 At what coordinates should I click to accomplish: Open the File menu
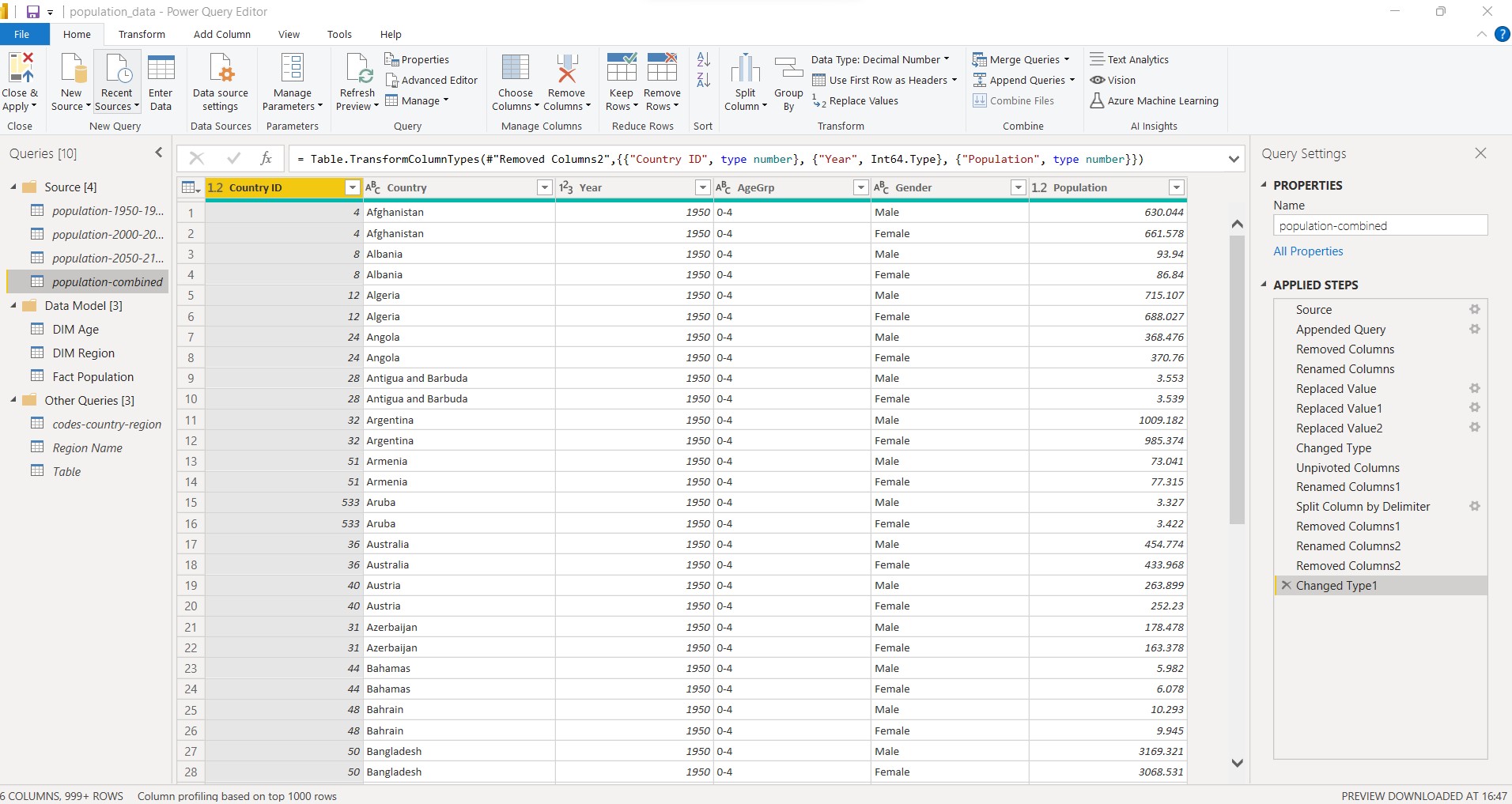click(x=22, y=34)
